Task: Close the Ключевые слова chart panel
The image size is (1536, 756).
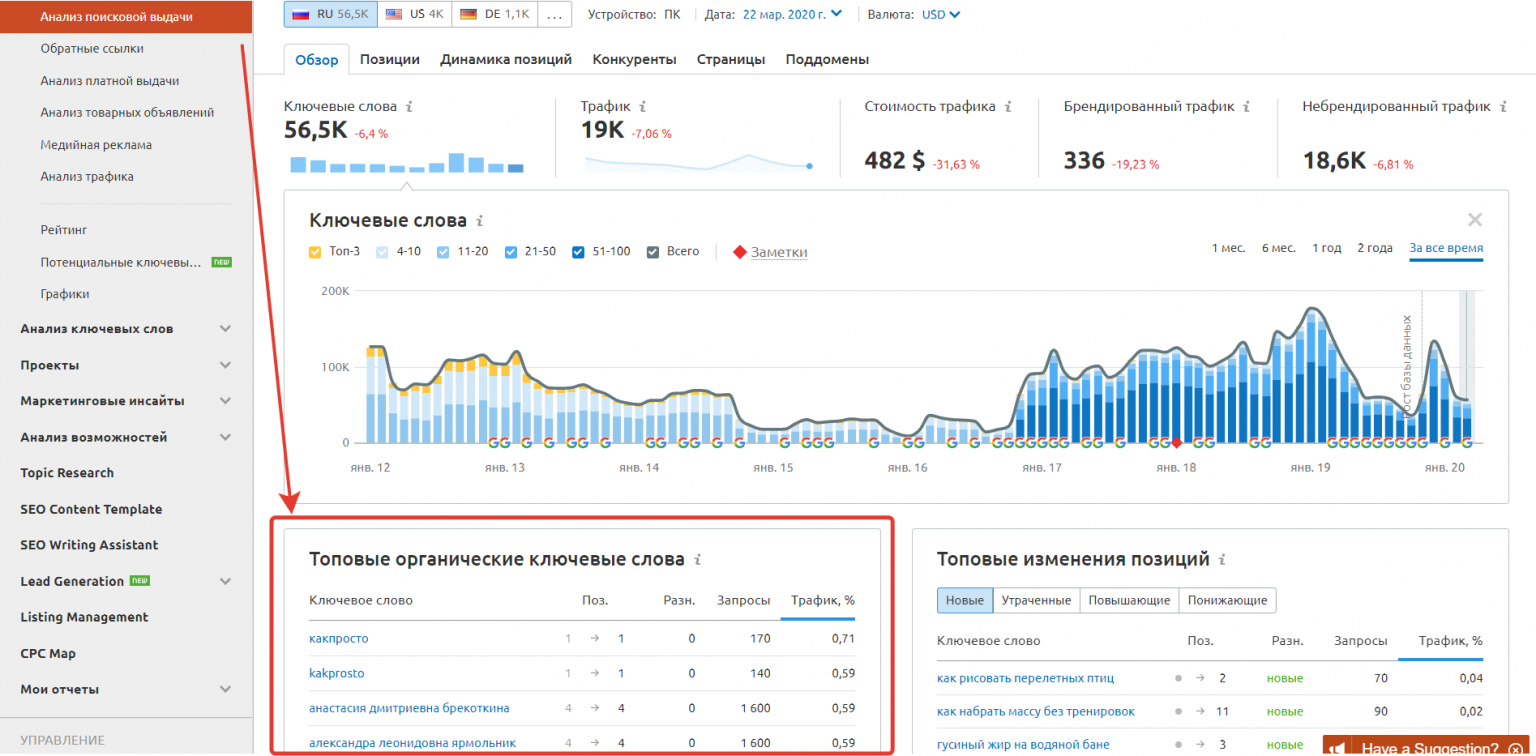Action: click(1474, 220)
